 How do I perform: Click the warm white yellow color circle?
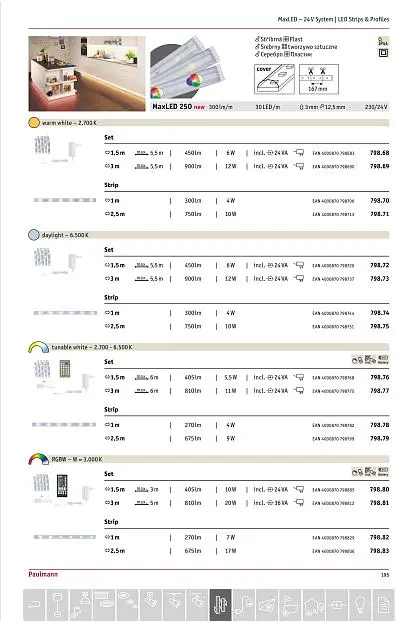(34, 122)
